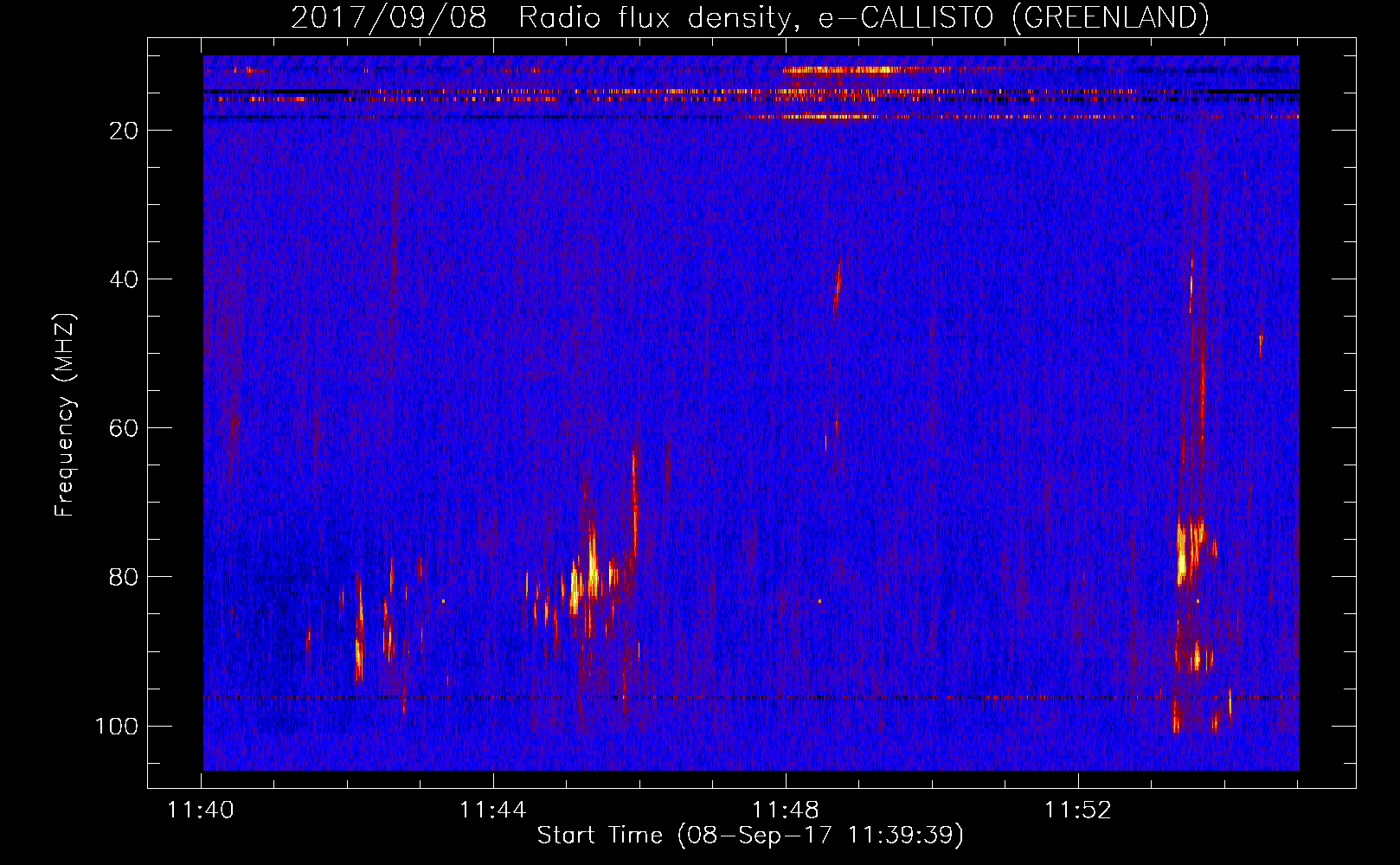Click the 11:44 time tick label
The width and height of the screenshot is (1400, 865).
493,811
